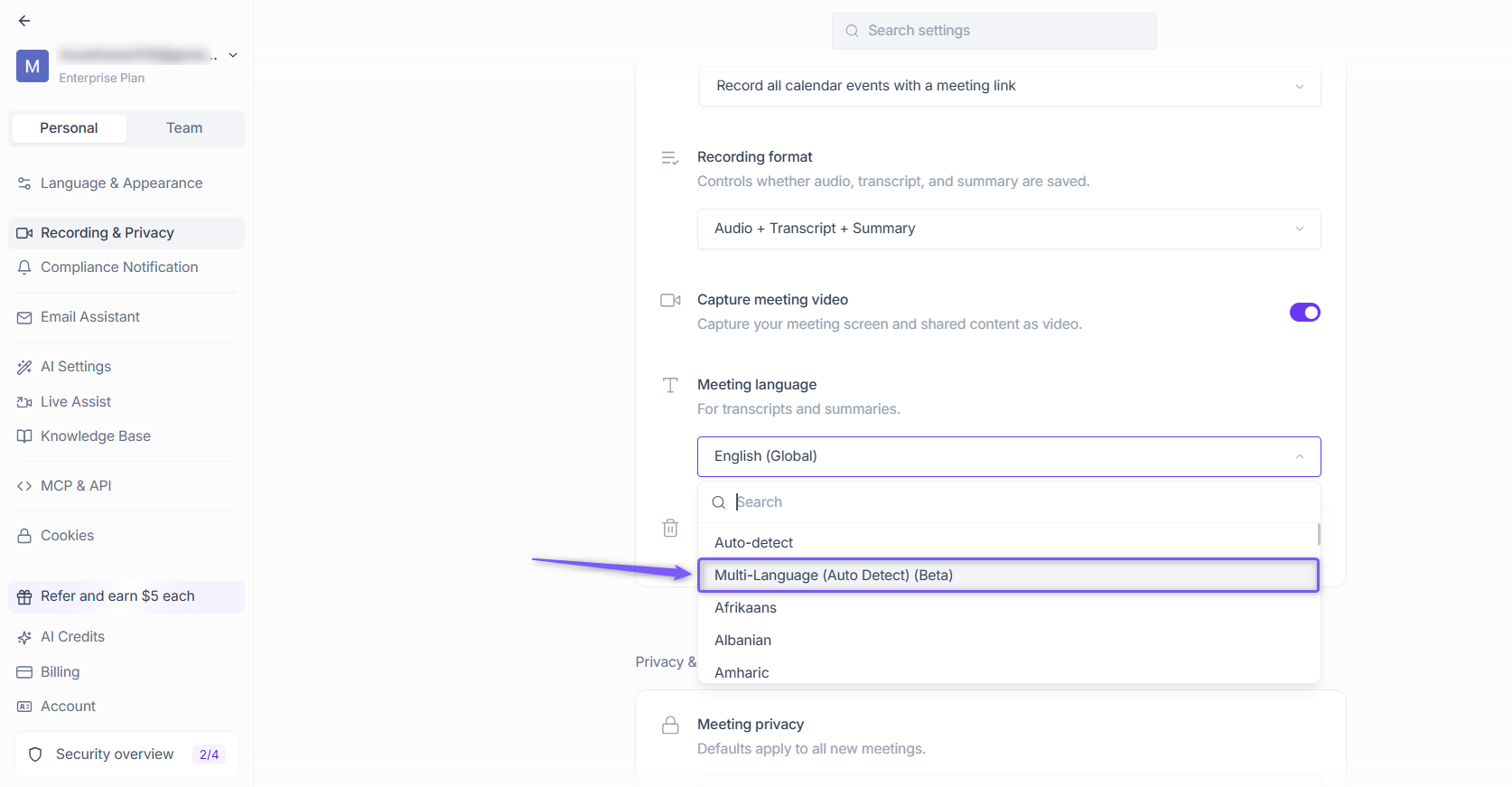This screenshot has width=1512, height=787.
Task: Click the AI Credits sparkle icon
Action: (x=24, y=637)
